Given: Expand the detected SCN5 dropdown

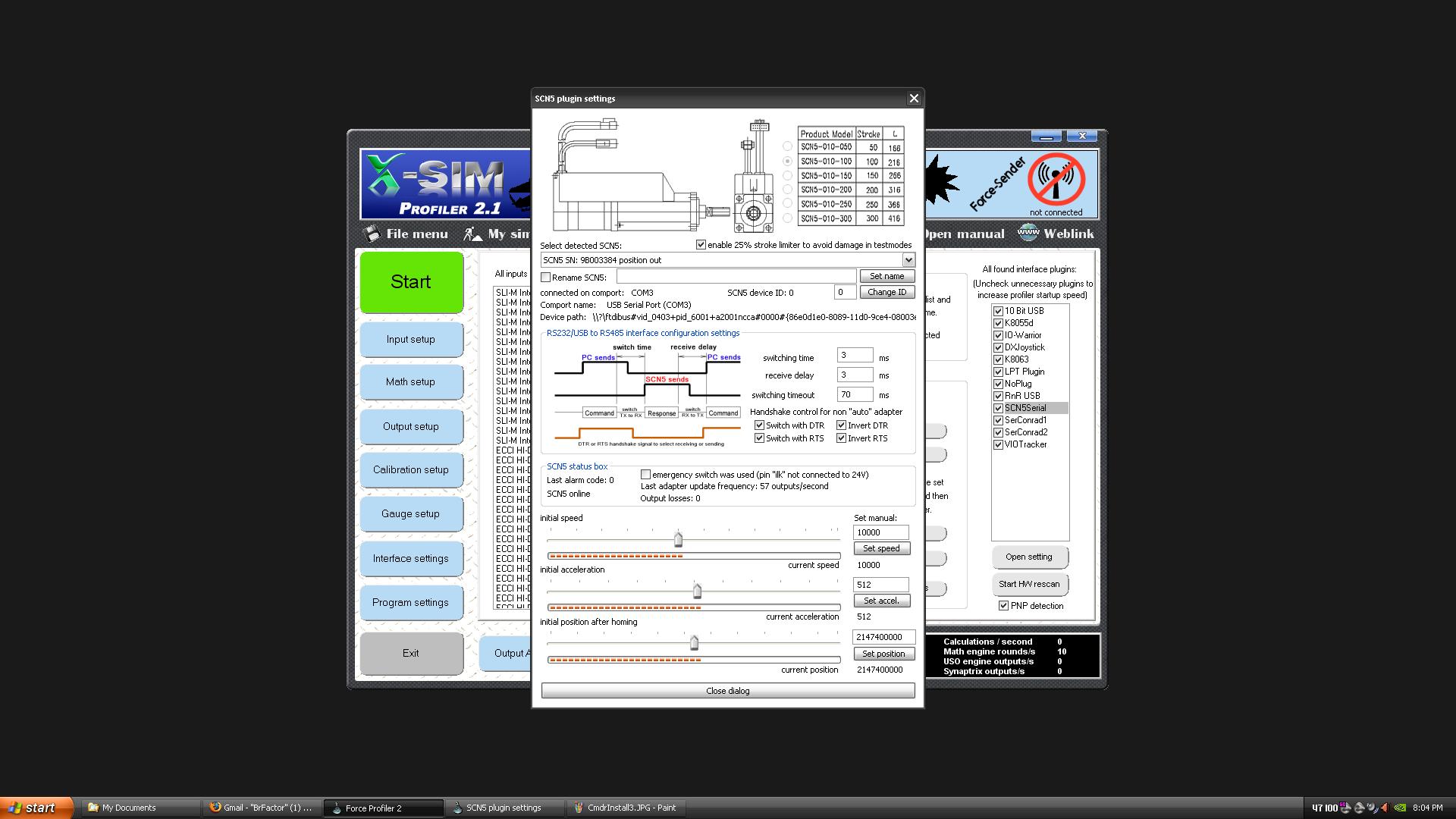Looking at the screenshot, I should click(908, 260).
